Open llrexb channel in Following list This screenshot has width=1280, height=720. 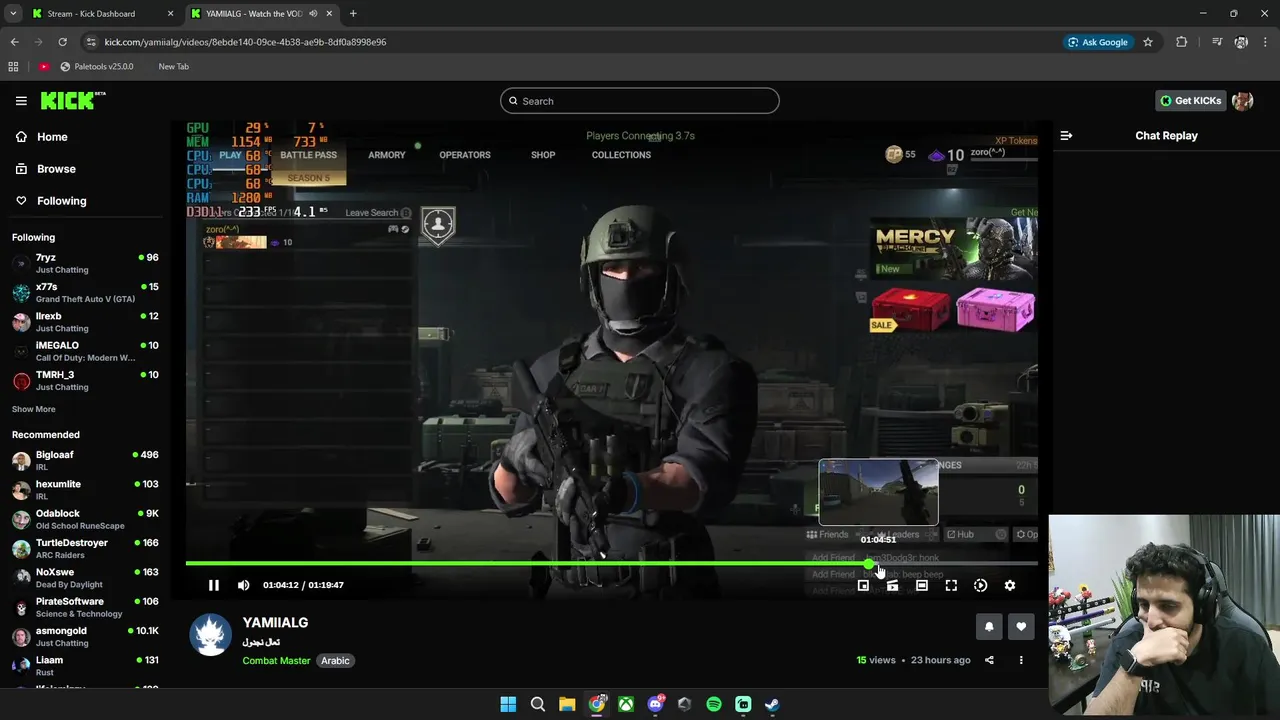pyautogui.click(x=85, y=322)
